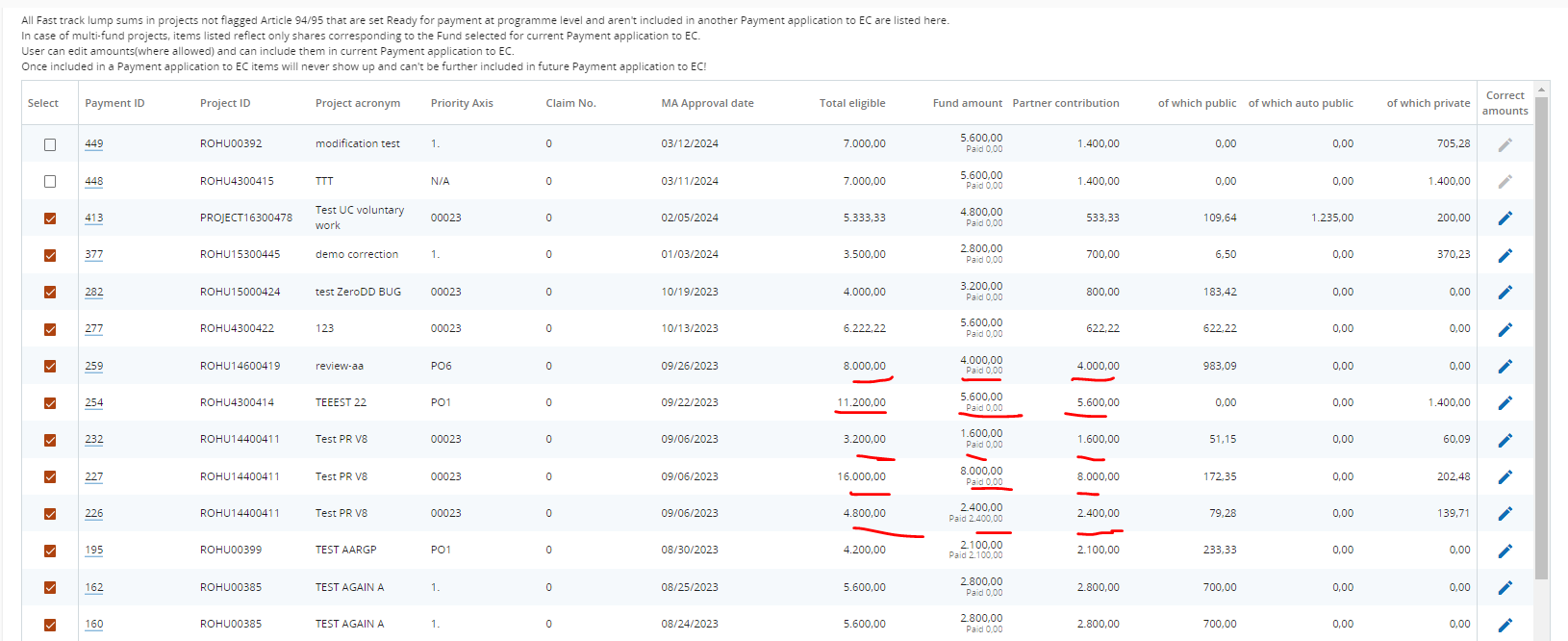Click the table vertical scrollbar thumb
Image resolution: width=1568 pixels, height=641 pixels.
(1541, 337)
